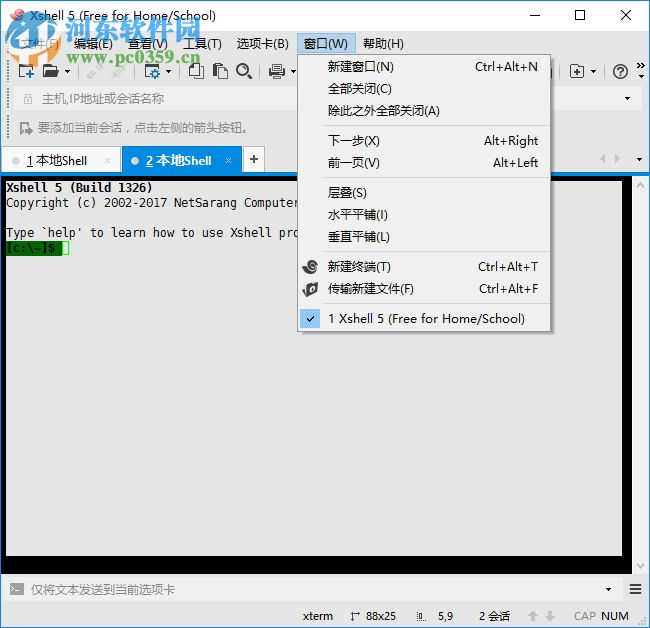This screenshot has height=628, width=650.
Task: Choose 新建窗口(N) from the menu
Action: [424, 67]
